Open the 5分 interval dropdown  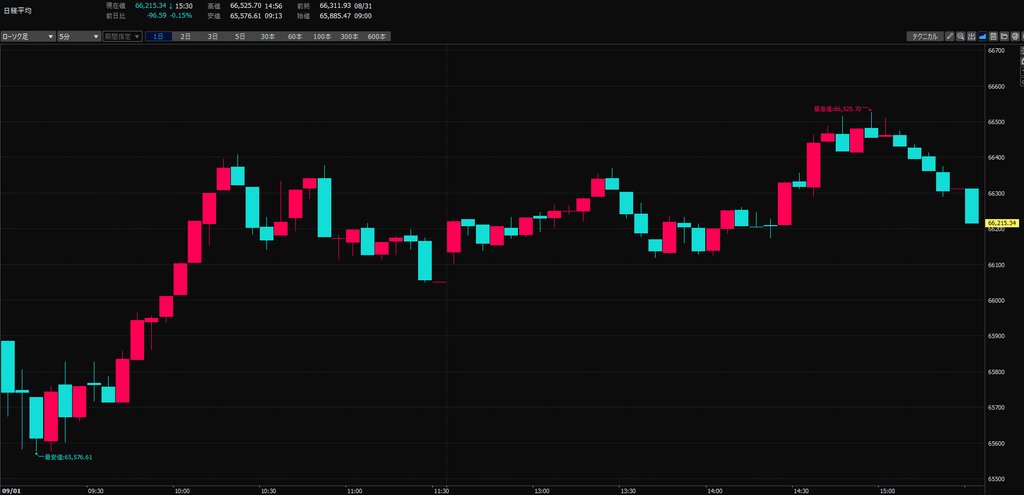click(78, 37)
